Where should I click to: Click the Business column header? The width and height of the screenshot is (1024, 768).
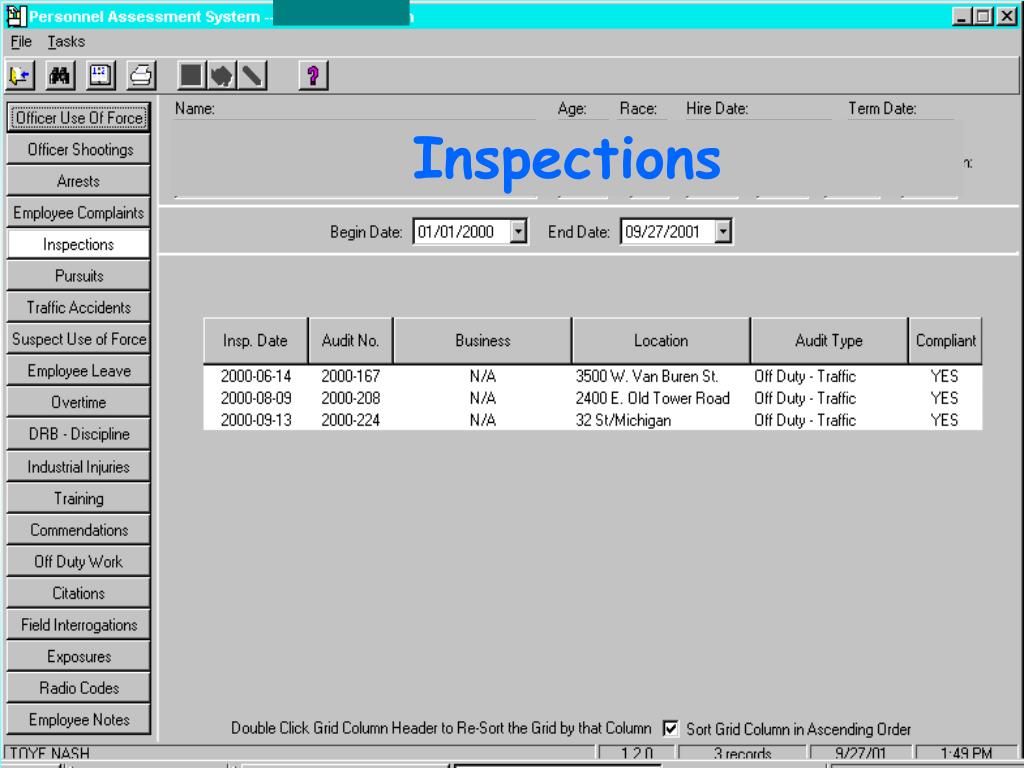(x=483, y=340)
